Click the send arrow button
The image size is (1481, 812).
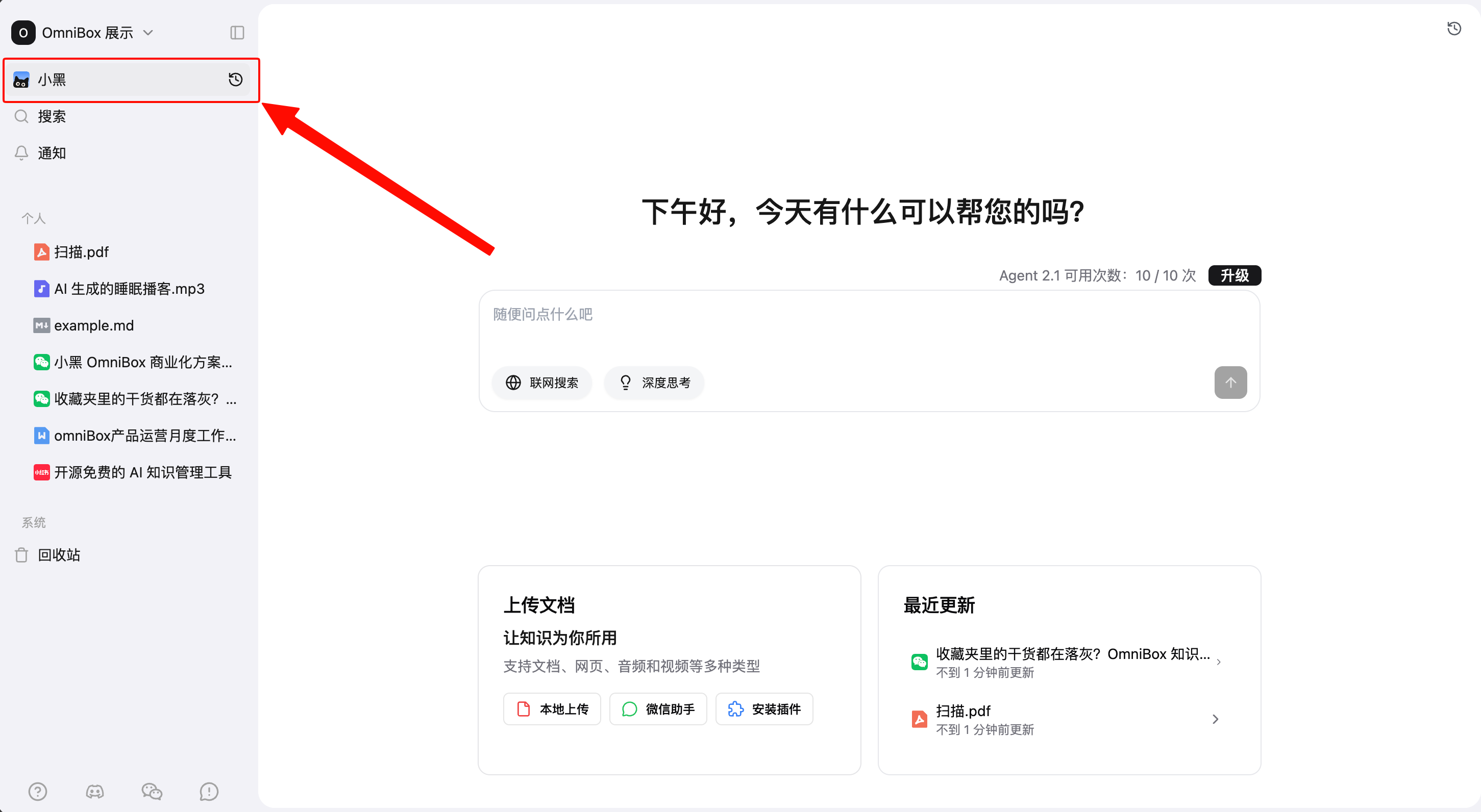pos(1230,383)
